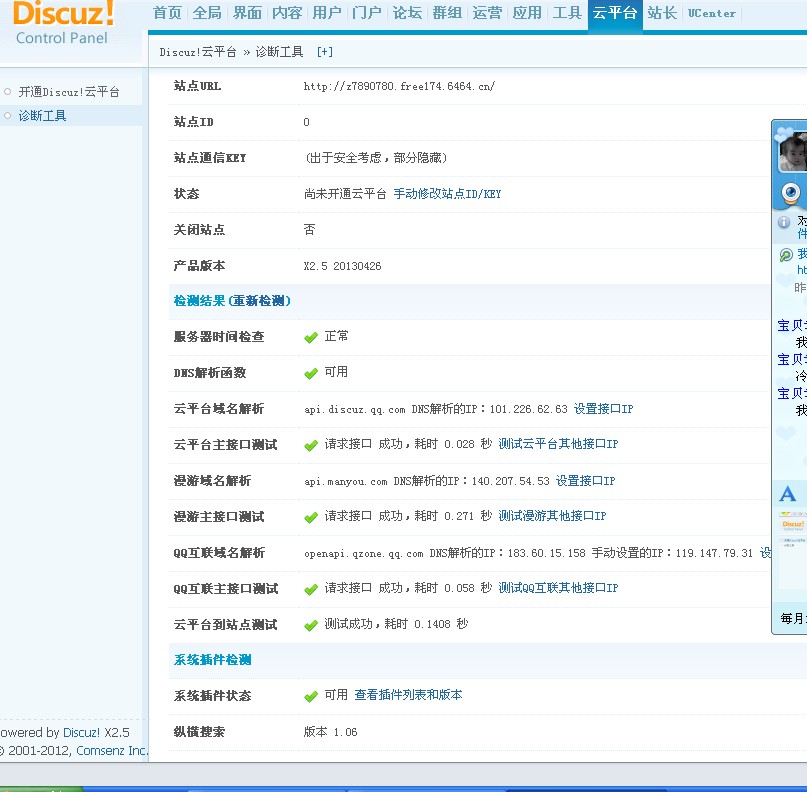This screenshot has height=792, width=807.
Task: Select 诊断工具 in the left sidebar
Action: (42, 116)
